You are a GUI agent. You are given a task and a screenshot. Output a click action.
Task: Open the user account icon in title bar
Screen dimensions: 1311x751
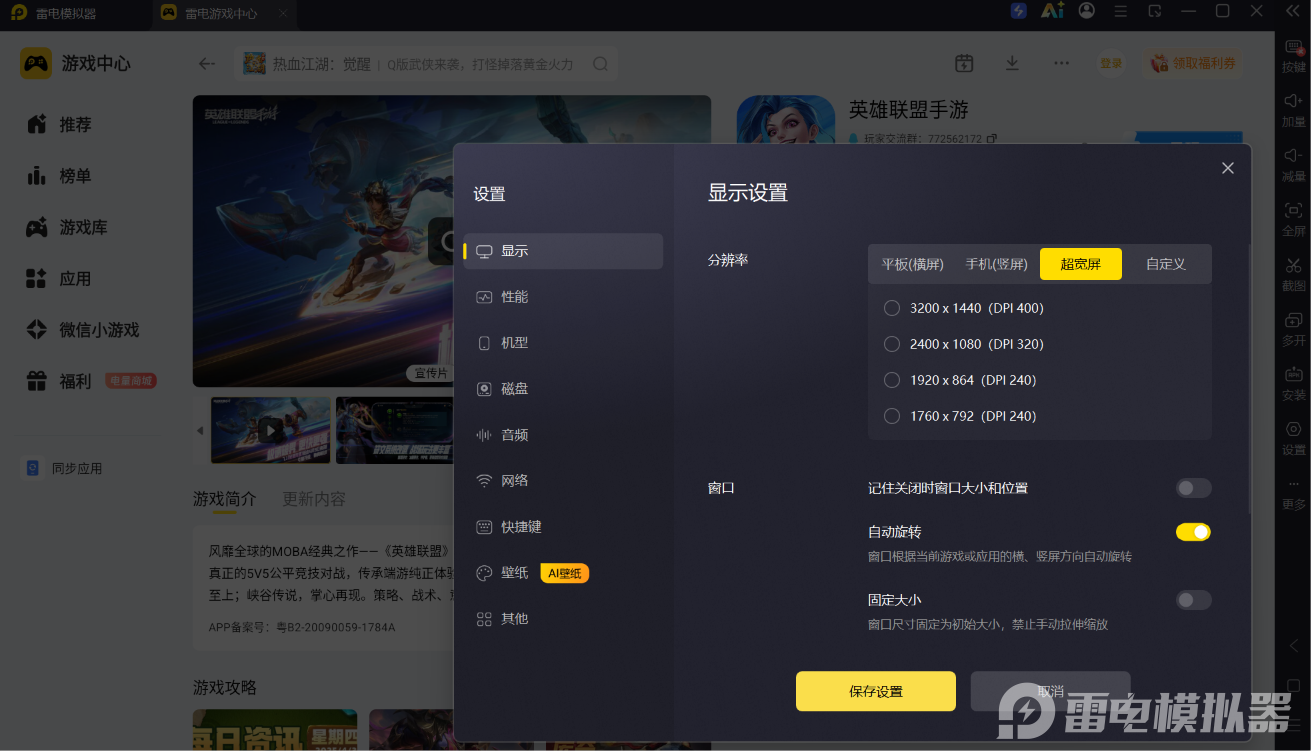tap(1087, 11)
